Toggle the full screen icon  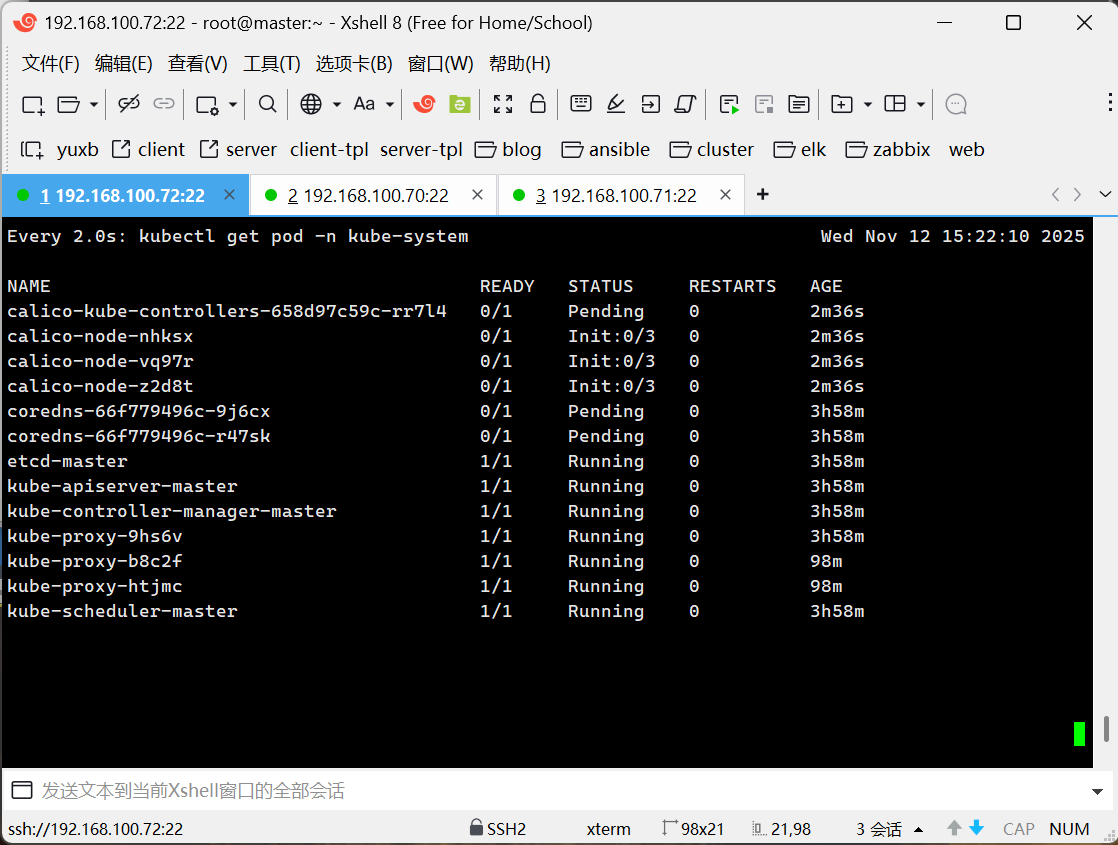(x=503, y=104)
